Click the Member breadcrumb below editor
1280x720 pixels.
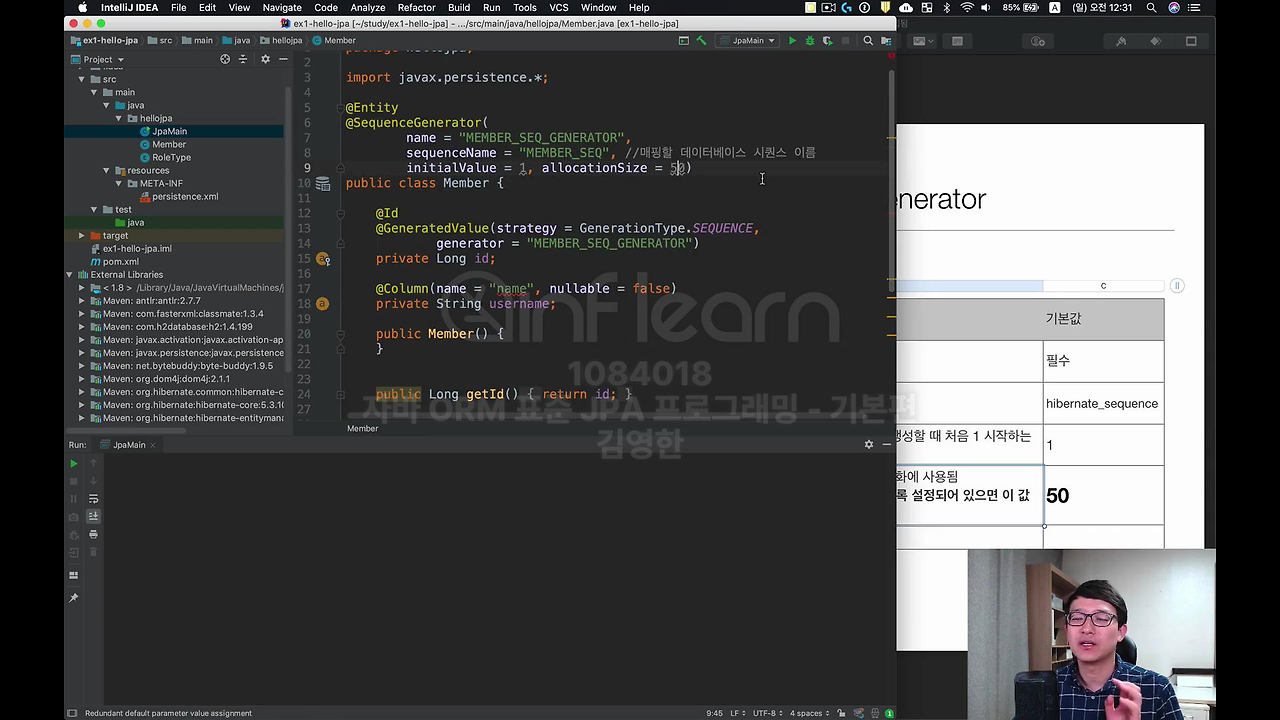tap(362, 428)
